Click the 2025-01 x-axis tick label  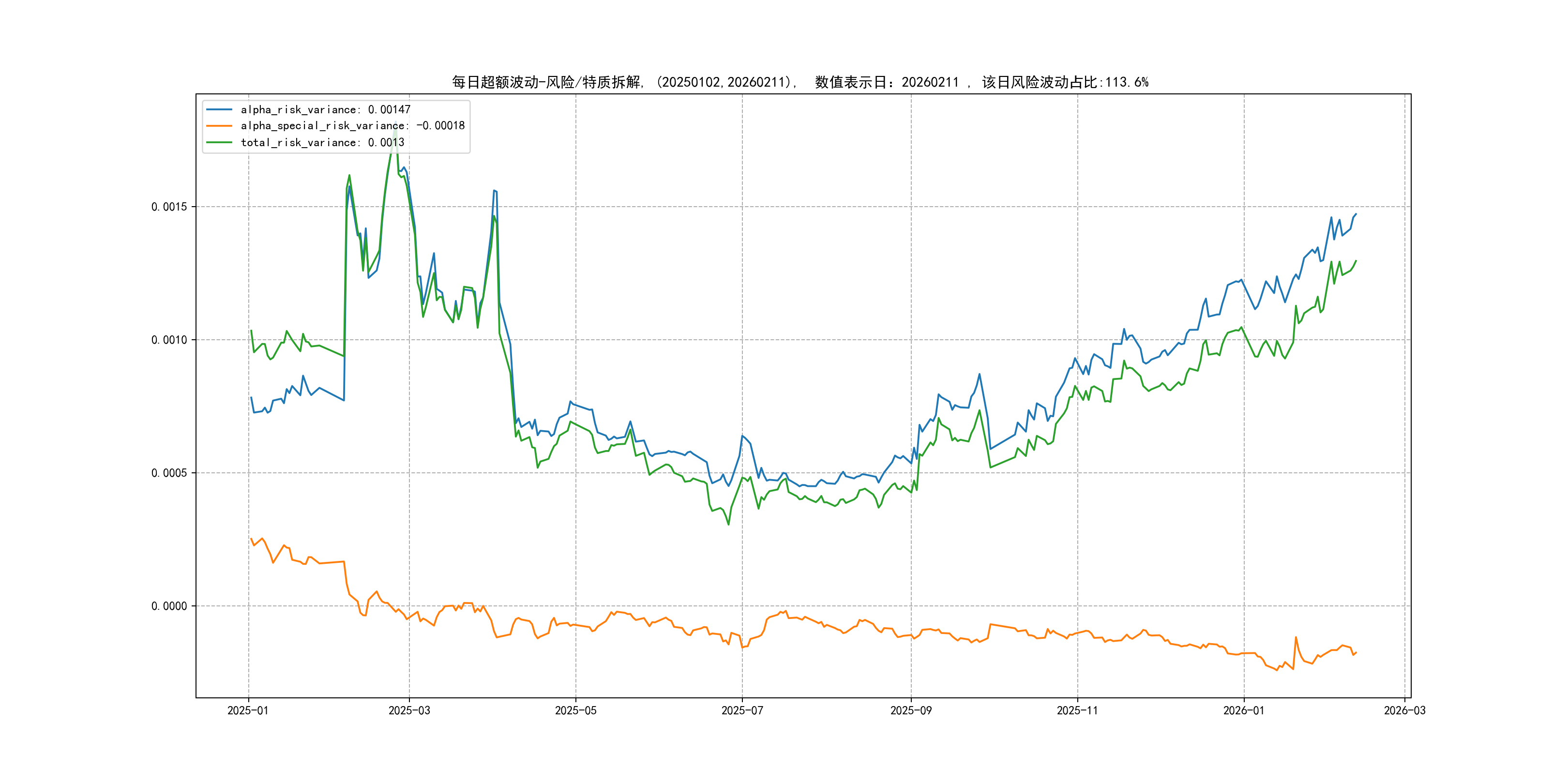click(248, 711)
